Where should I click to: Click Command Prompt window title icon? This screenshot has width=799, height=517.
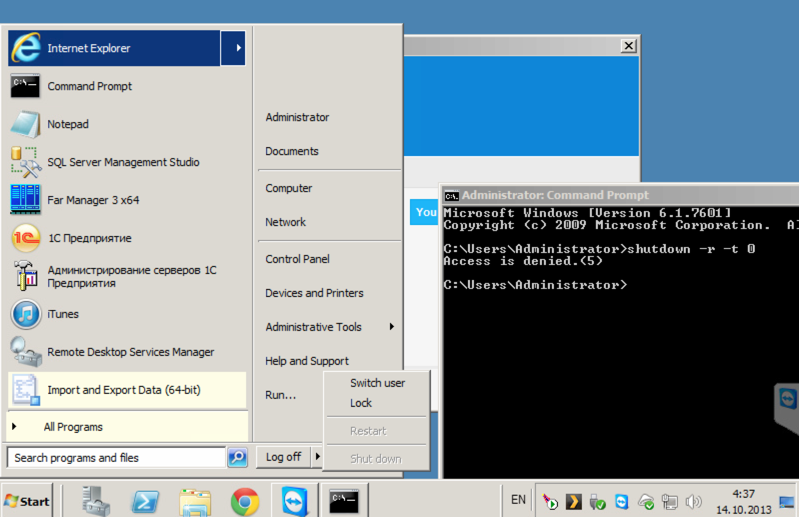[451, 196]
